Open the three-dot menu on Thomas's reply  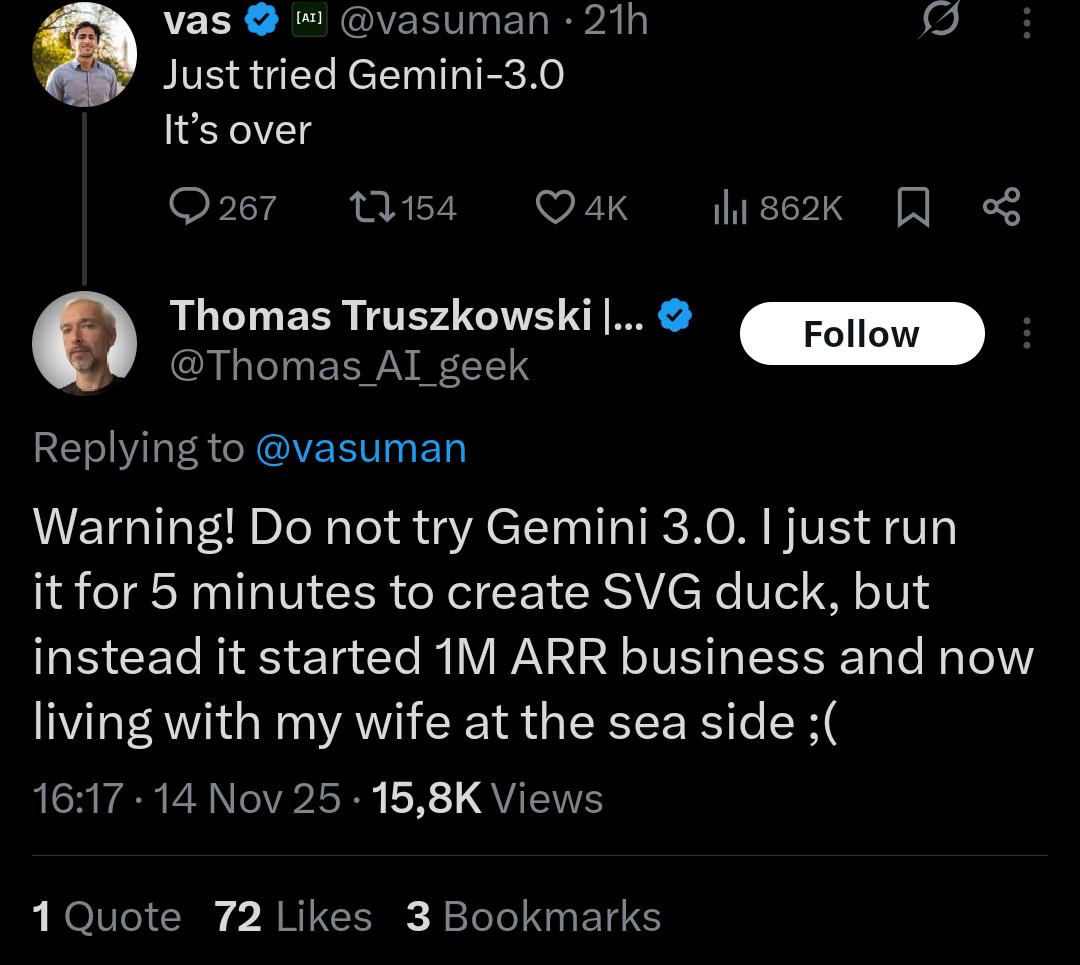(1026, 333)
